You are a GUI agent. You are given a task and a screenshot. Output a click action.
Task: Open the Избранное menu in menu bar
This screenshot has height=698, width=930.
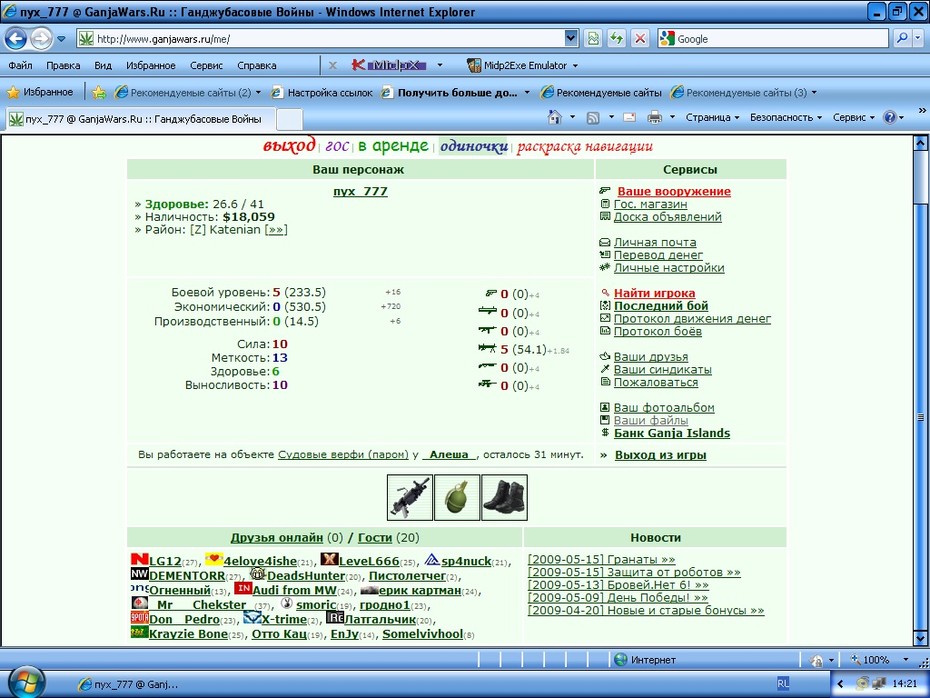click(x=151, y=65)
